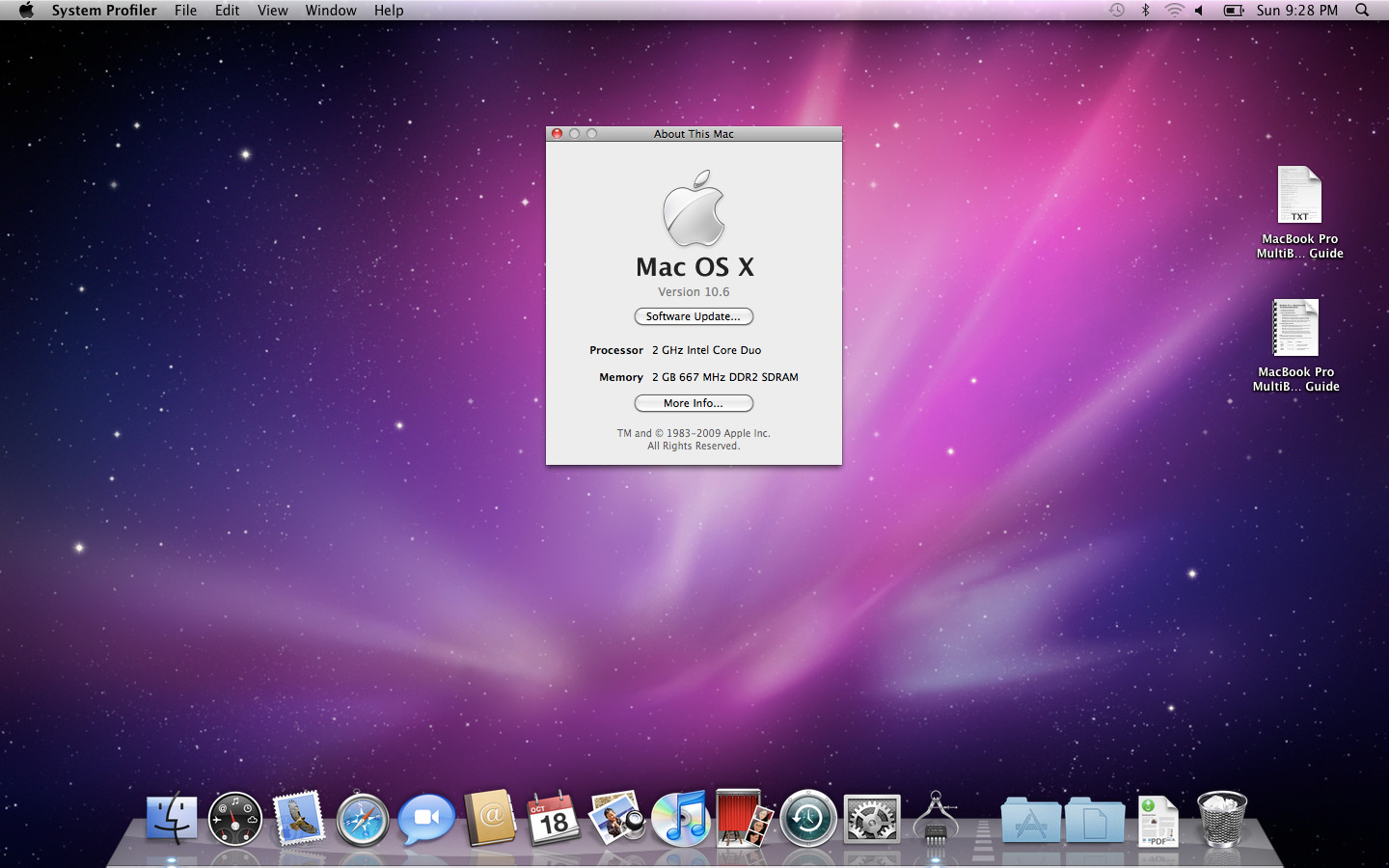1389x868 pixels.
Task: Open the Help menu
Action: pos(389,11)
